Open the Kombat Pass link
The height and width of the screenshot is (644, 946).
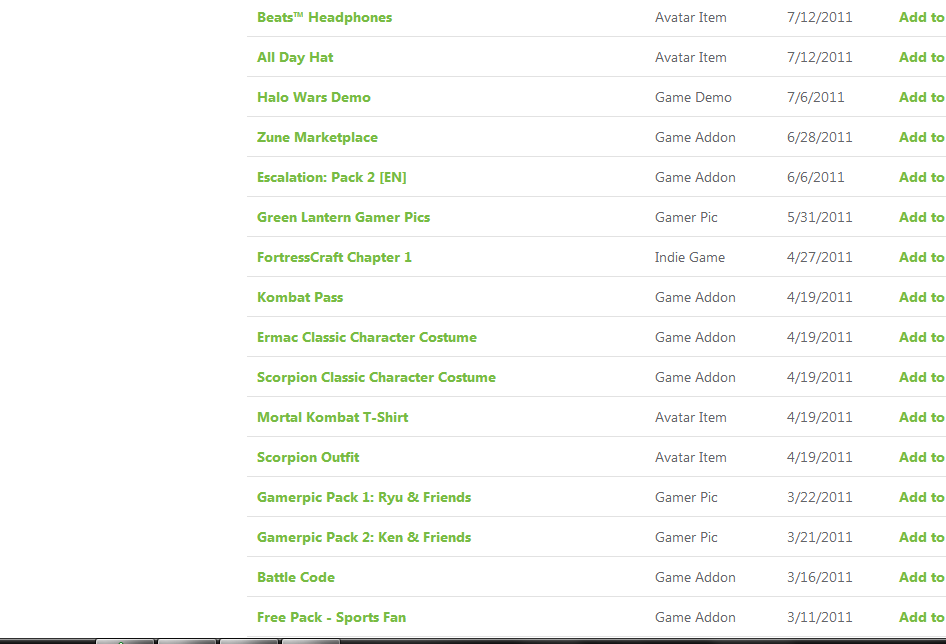300,298
